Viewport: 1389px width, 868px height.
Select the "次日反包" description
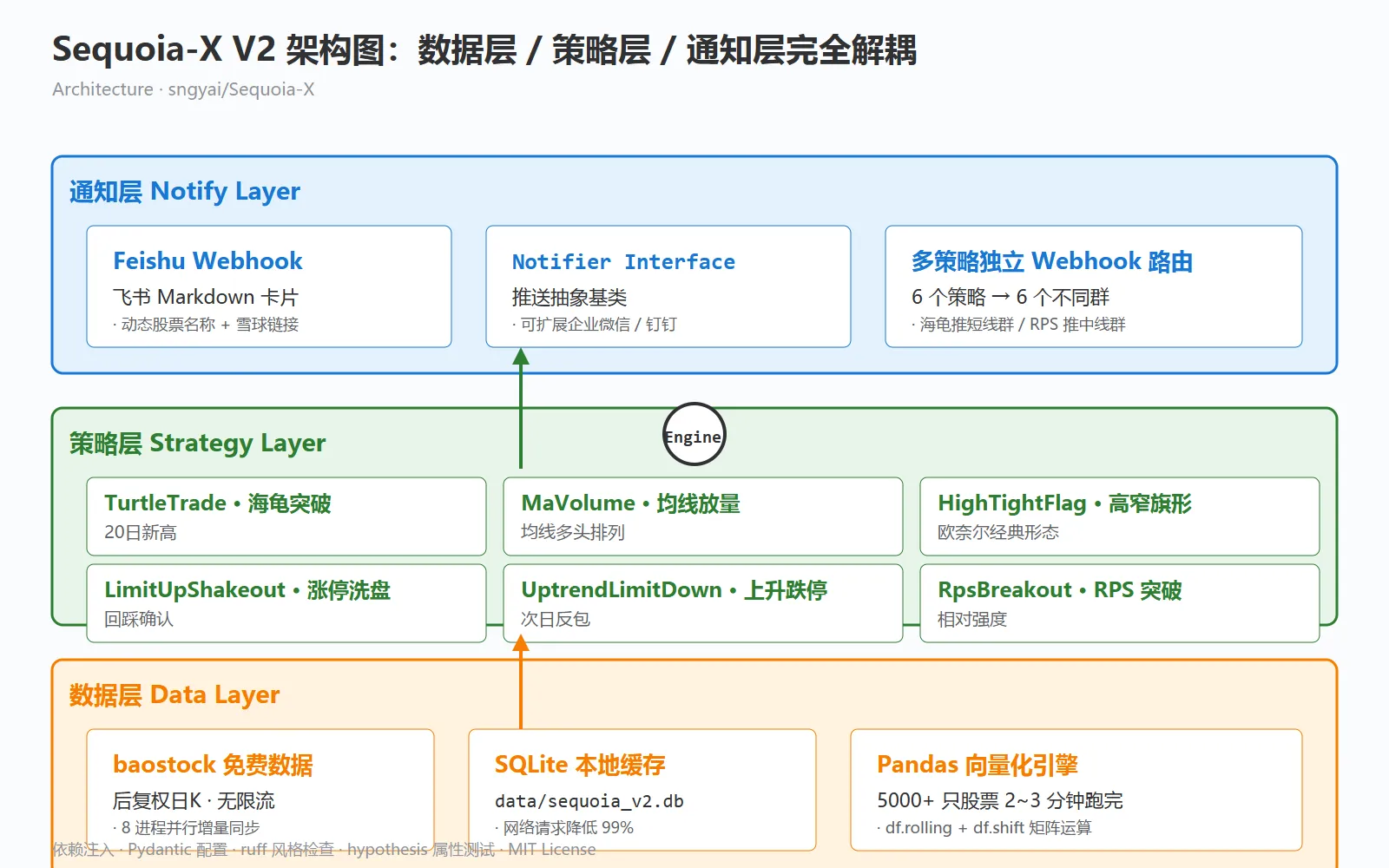point(556,619)
